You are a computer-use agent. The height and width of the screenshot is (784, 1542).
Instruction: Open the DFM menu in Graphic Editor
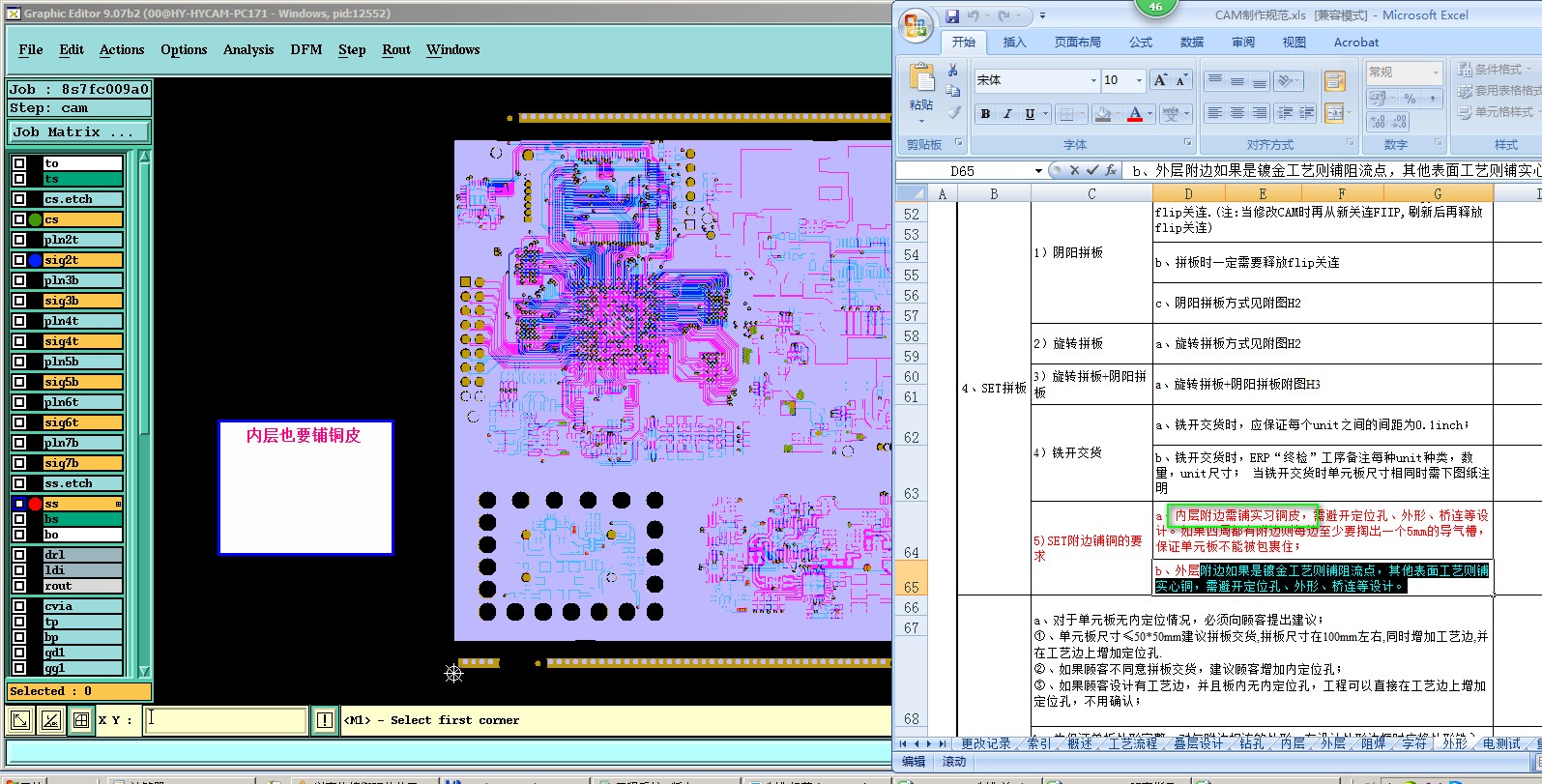[306, 49]
